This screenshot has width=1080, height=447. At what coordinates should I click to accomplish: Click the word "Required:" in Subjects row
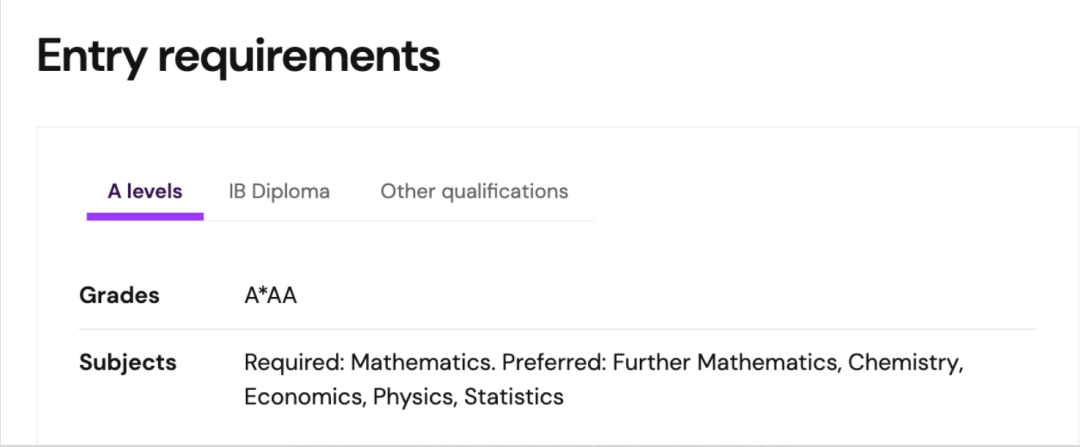pyautogui.click(x=294, y=362)
